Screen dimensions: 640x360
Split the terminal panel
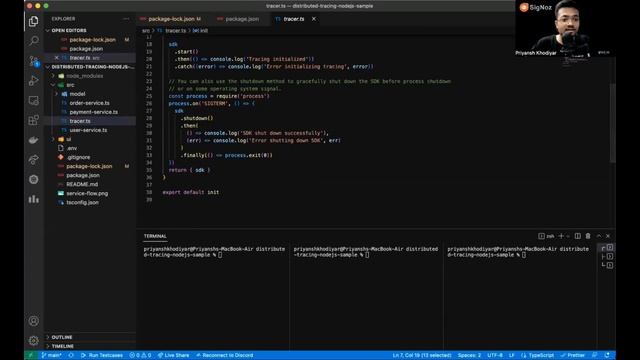click(578, 236)
